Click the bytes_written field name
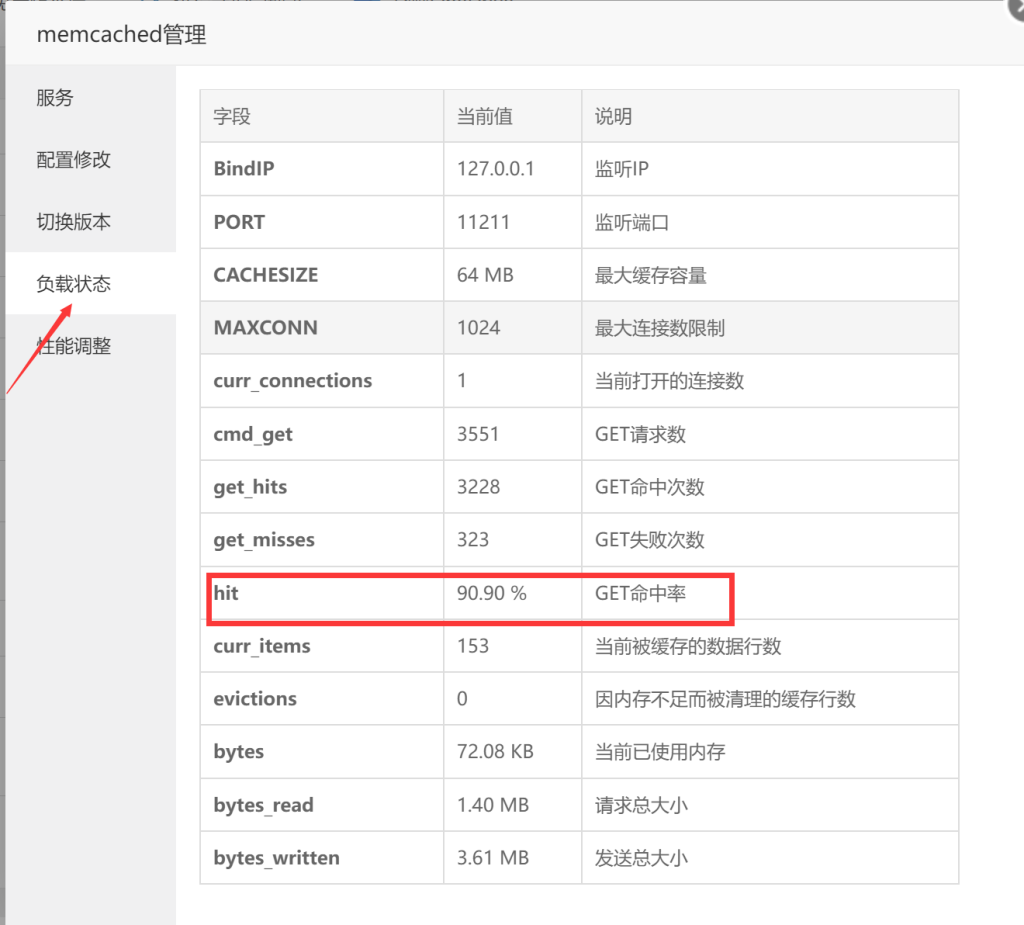Screen dimensions: 1024x925 pyautogui.click(x=276, y=858)
